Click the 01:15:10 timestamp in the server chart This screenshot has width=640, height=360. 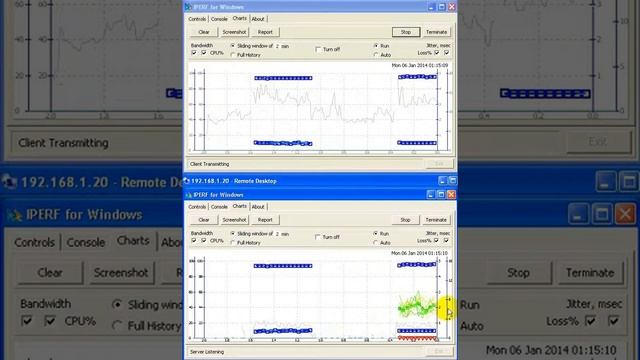point(419,253)
